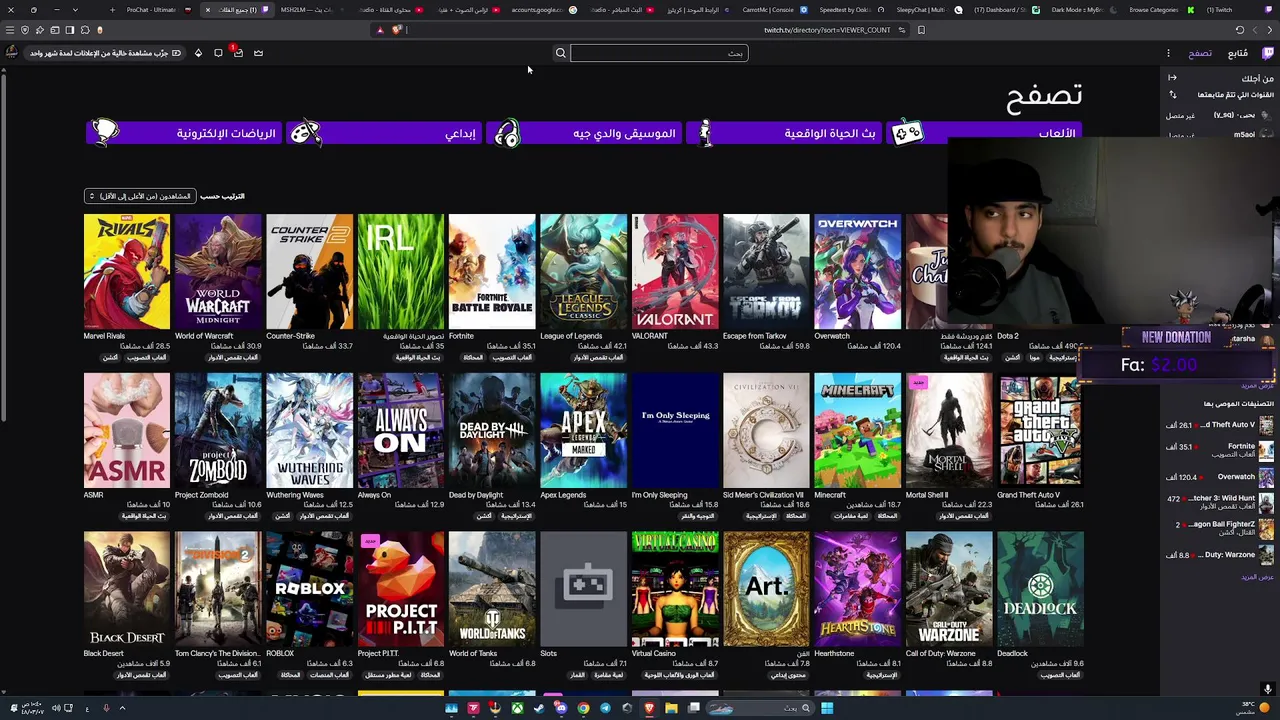This screenshot has width=1280, height=720.
Task: Click the browser address bar URL
Action: (827, 30)
